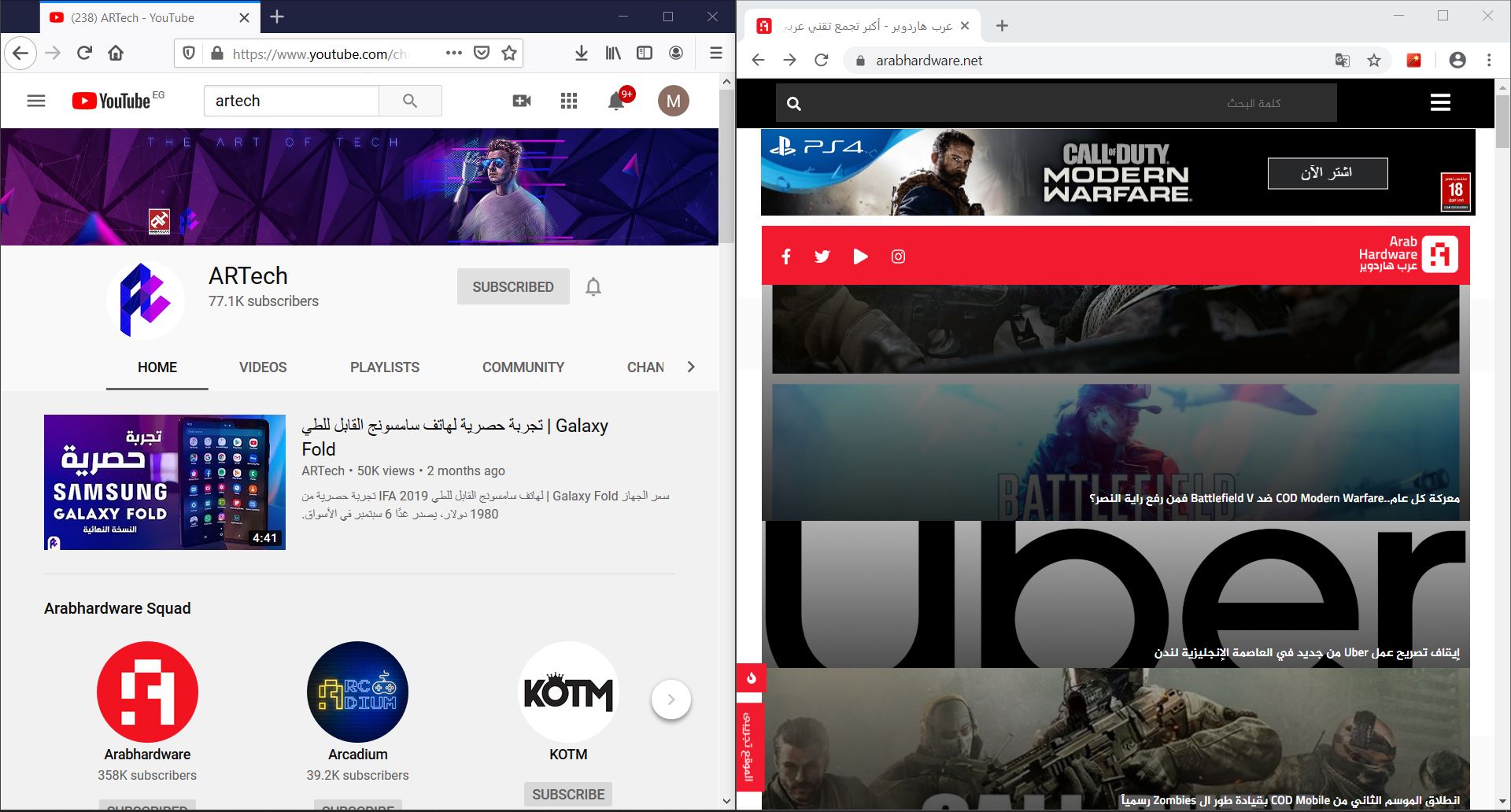Bookmark arabhardware.net with Chrome star
The image size is (1511, 812).
click(1374, 61)
